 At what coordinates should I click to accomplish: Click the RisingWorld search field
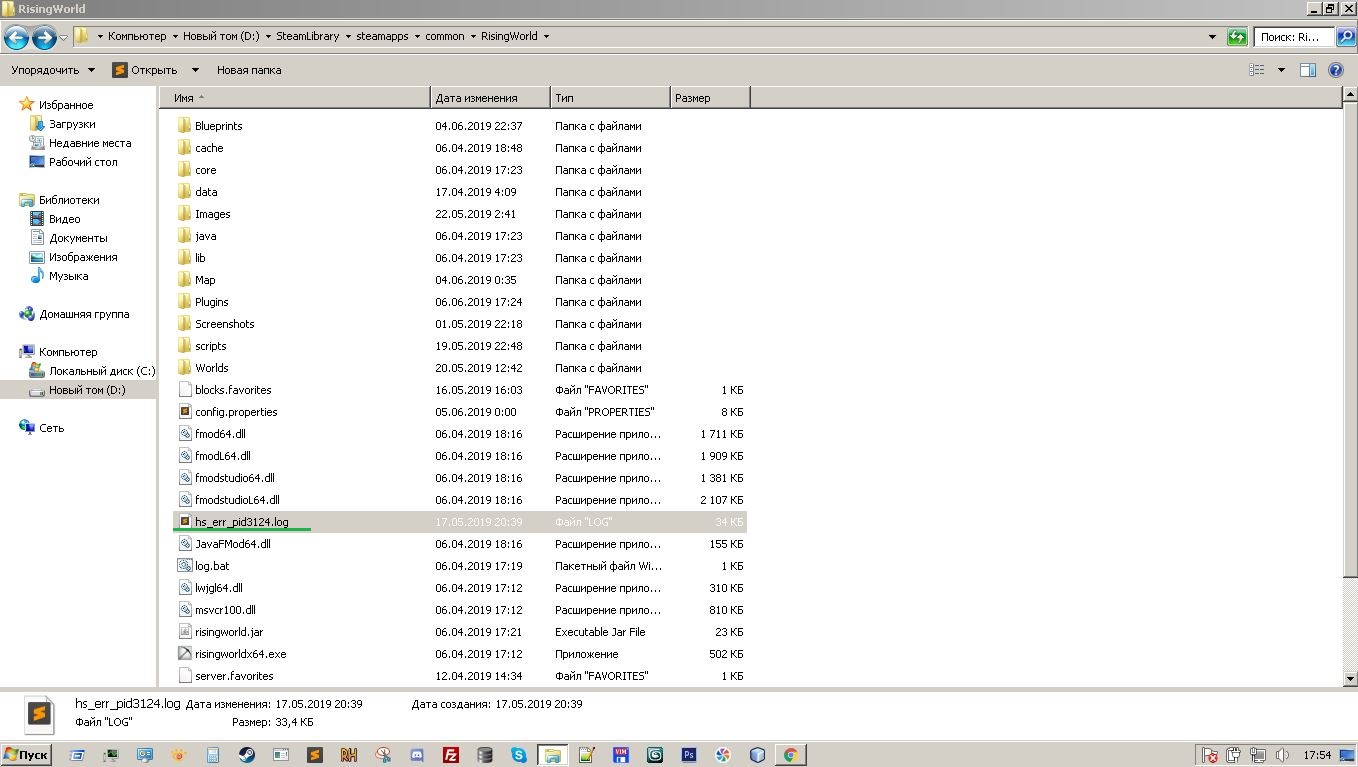(x=1294, y=36)
